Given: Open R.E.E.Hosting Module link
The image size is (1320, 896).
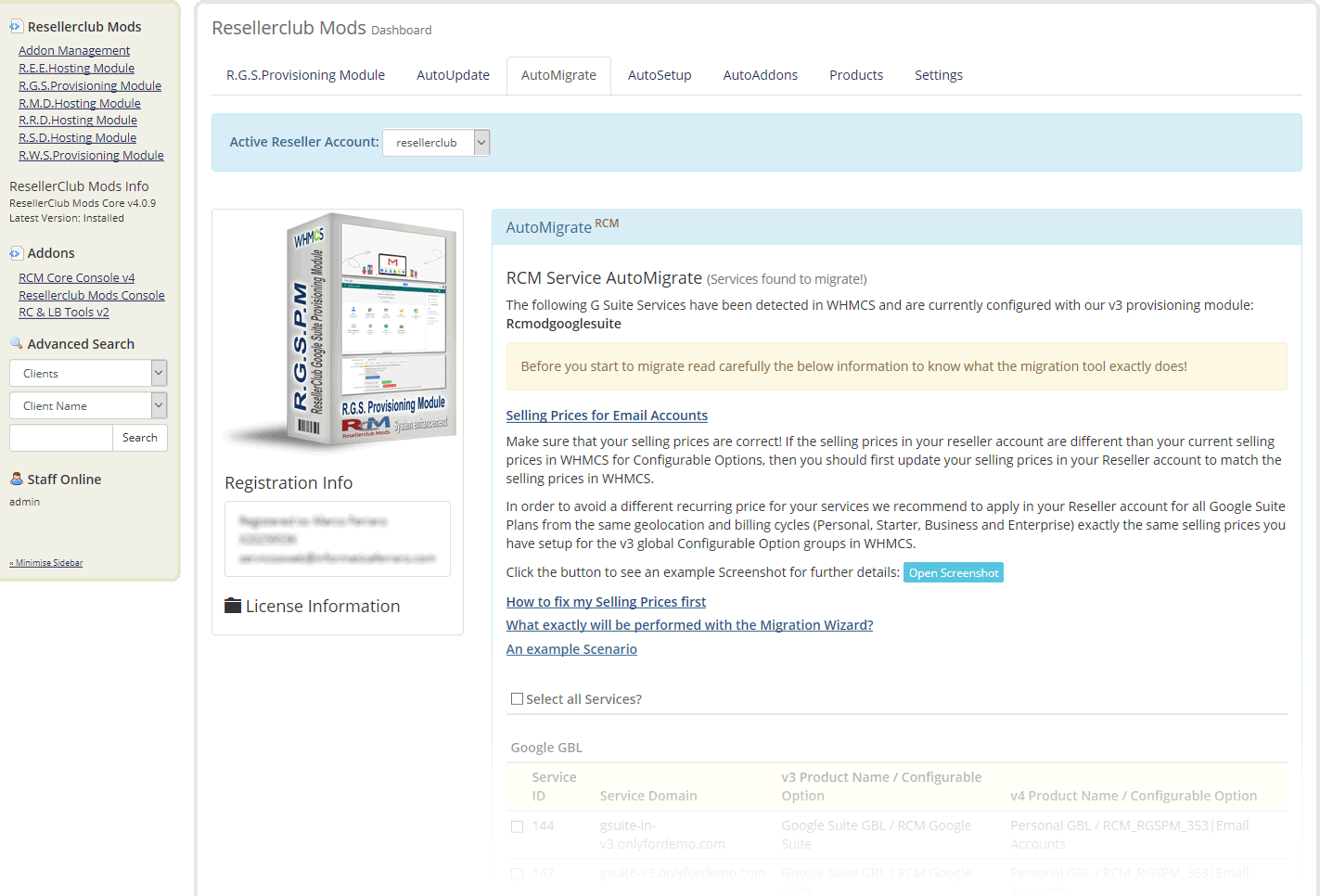Looking at the screenshot, I should pos(76,69).
